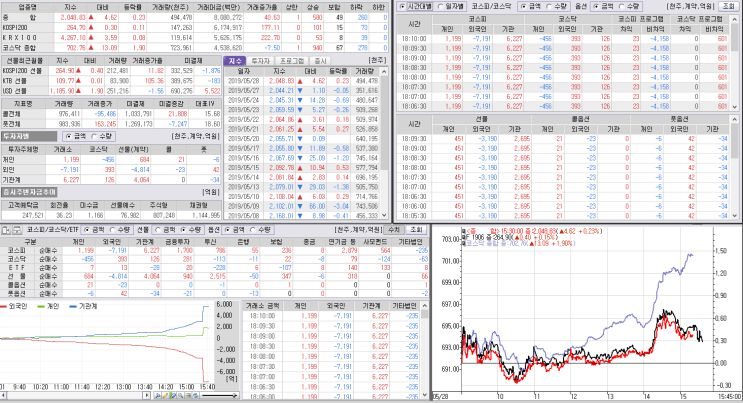Click the 조회 button in the top-right panel
Screen dimensions: 743x403
pyautogui.click(x=728, y=6)
